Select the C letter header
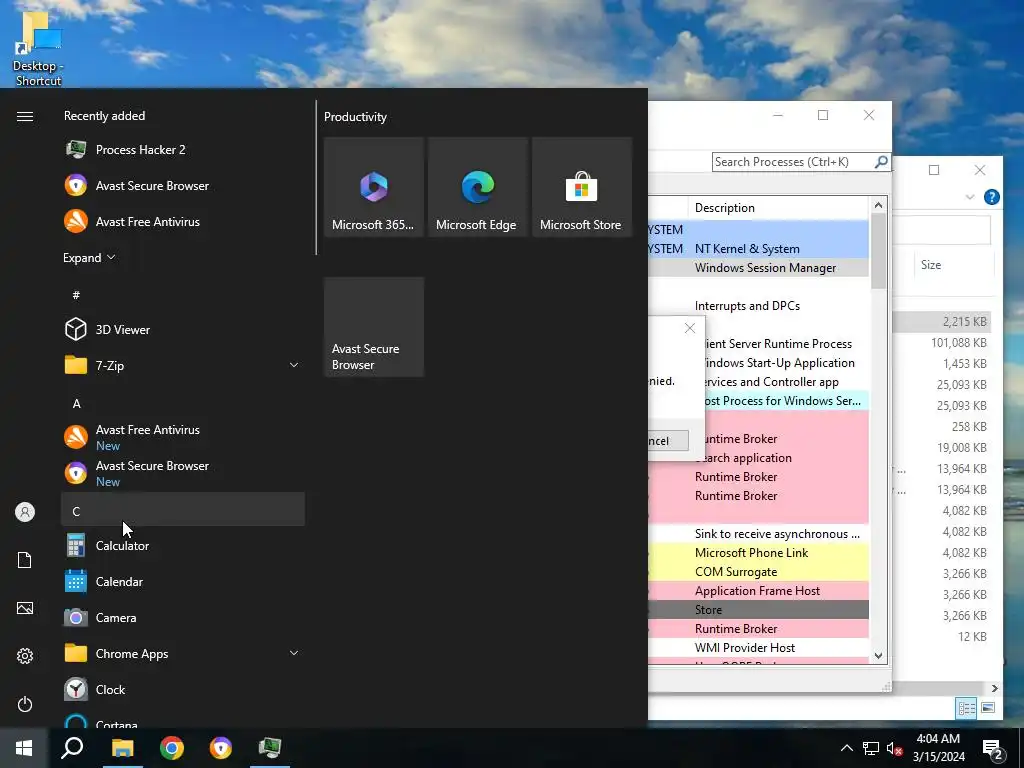The height and width of the screenshot is (768, 1024). 183,509
